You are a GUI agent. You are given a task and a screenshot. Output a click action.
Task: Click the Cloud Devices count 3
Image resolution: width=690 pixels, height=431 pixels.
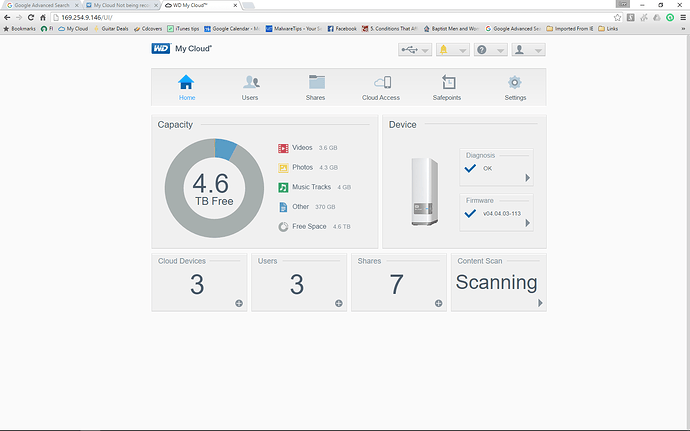pos(197,284)
